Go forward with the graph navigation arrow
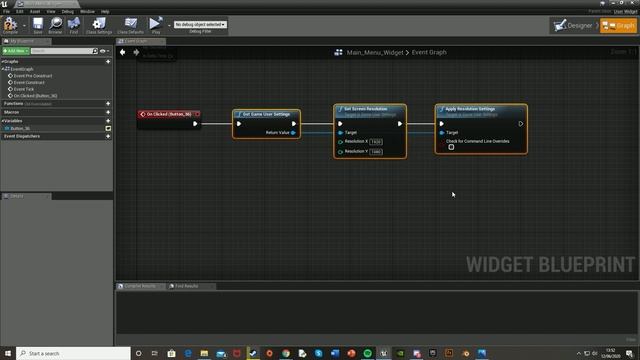The image size is (640, 360). (136, 52)
